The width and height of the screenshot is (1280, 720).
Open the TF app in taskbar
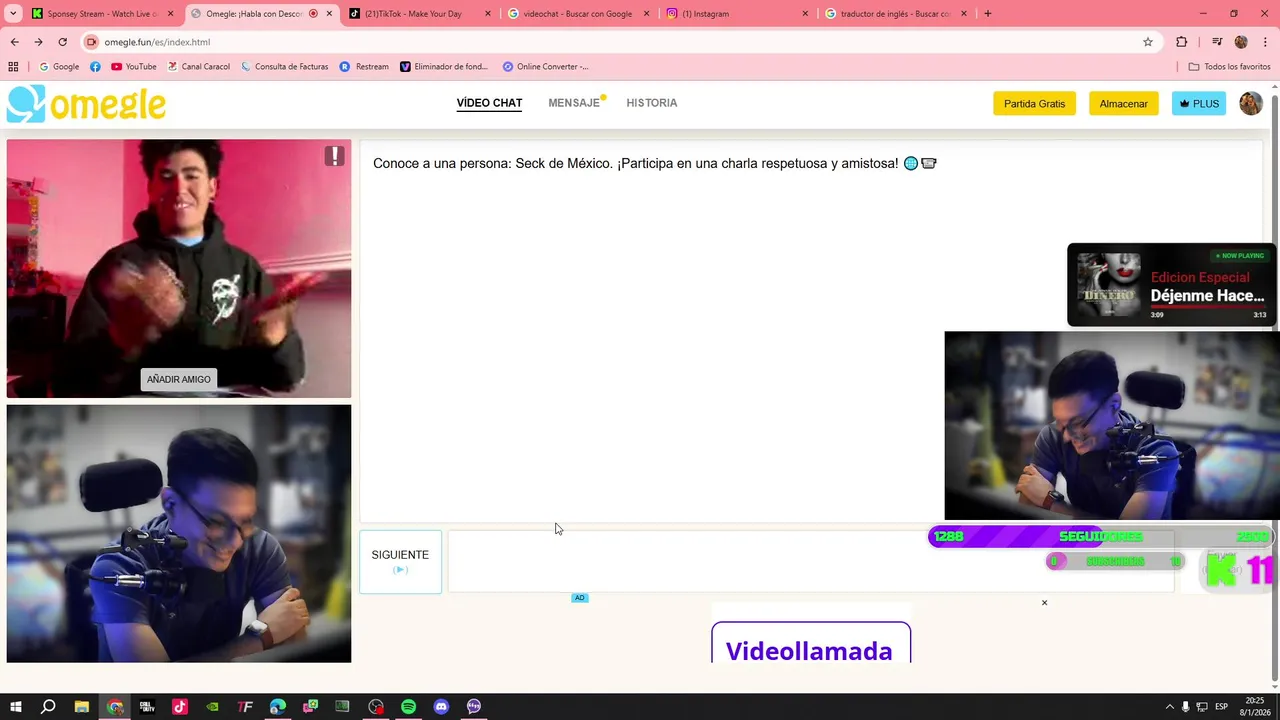[x=245, y=707]
